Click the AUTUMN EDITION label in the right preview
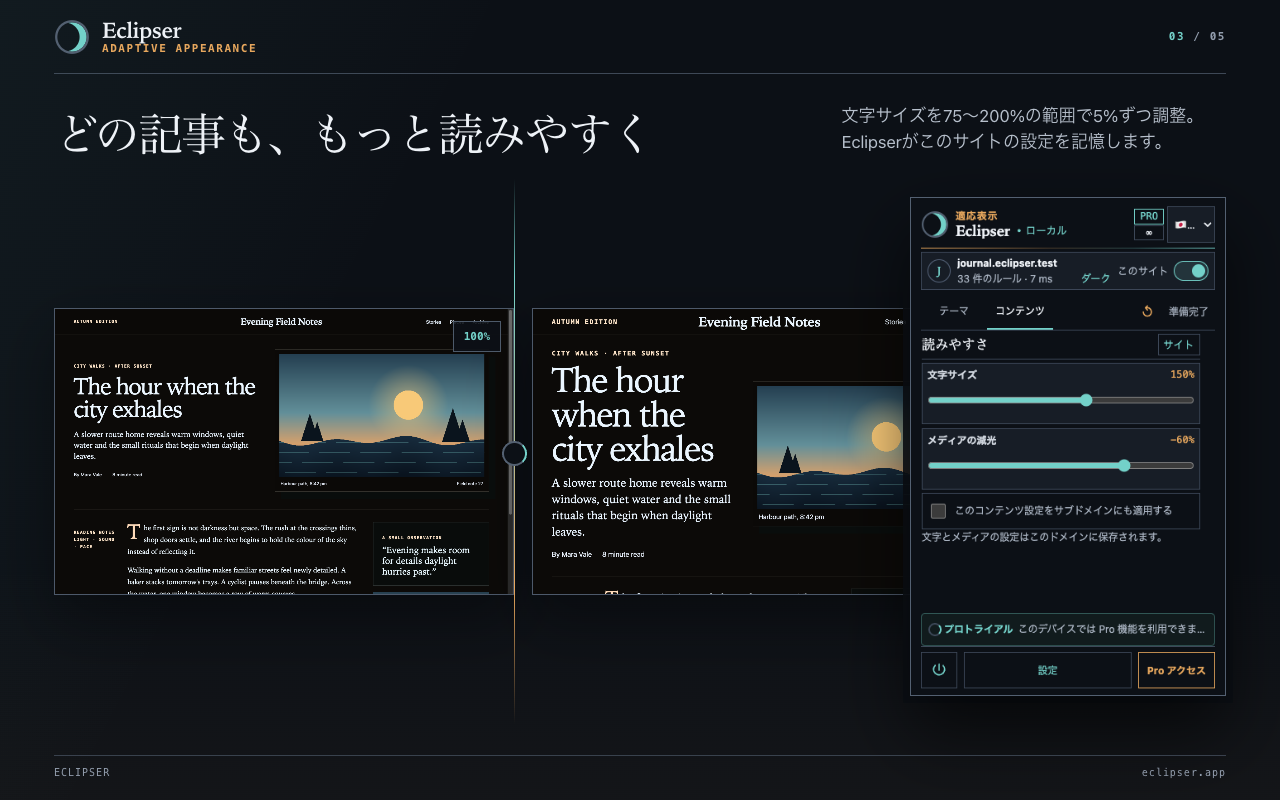This screenshot has height=800, width=1280. click(584, 322)
